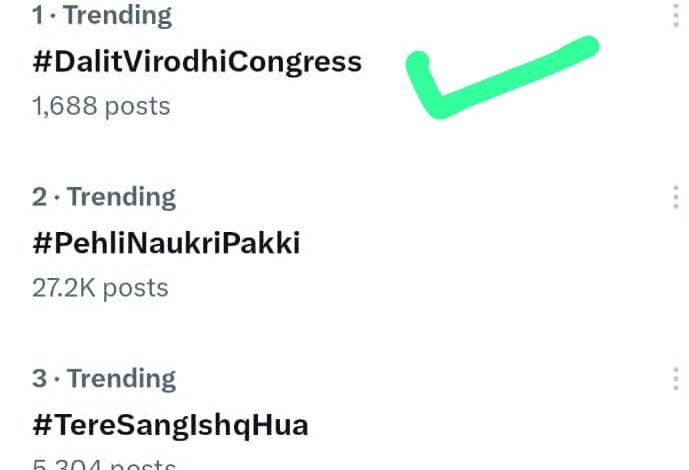Open the #TereSangIshqHua hashtag
689x470 pixels.
pos(170,425)
